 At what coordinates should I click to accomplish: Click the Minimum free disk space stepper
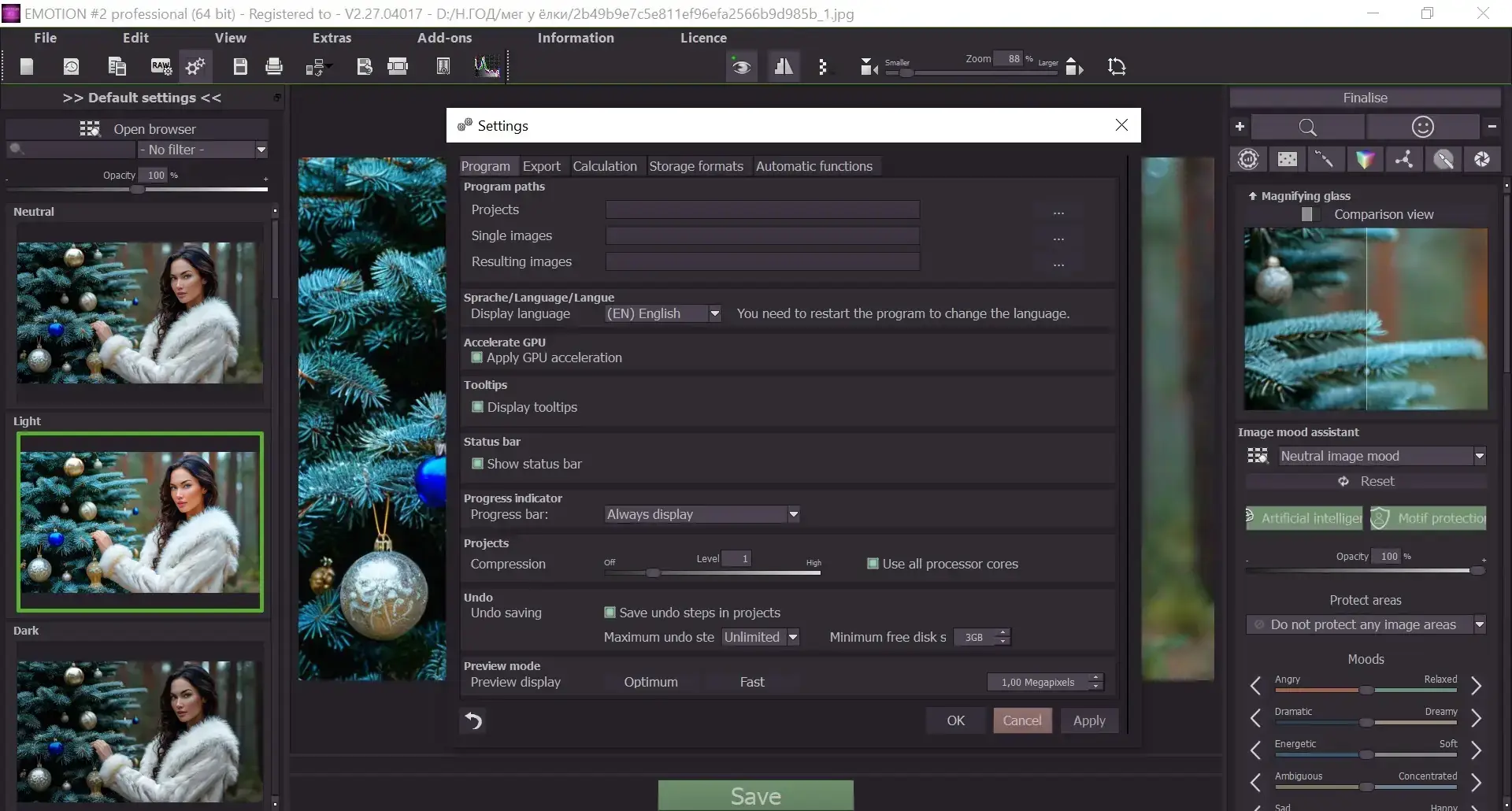(1002, 637)
